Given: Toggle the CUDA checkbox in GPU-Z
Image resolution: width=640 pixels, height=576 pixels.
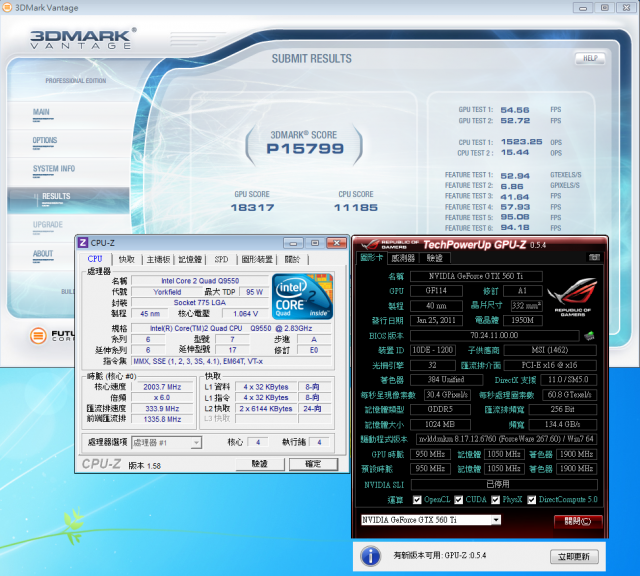Looking at the screenshot, I should [x=459, y=500].
